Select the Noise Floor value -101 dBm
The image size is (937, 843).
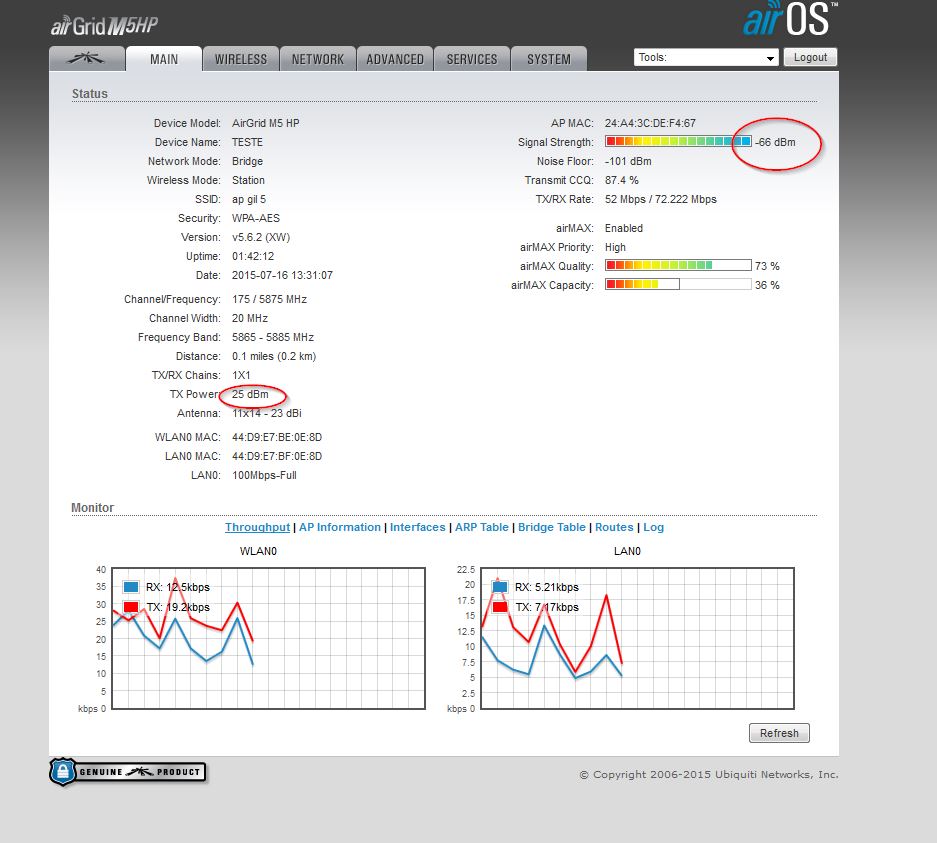[x=628, y=161]
